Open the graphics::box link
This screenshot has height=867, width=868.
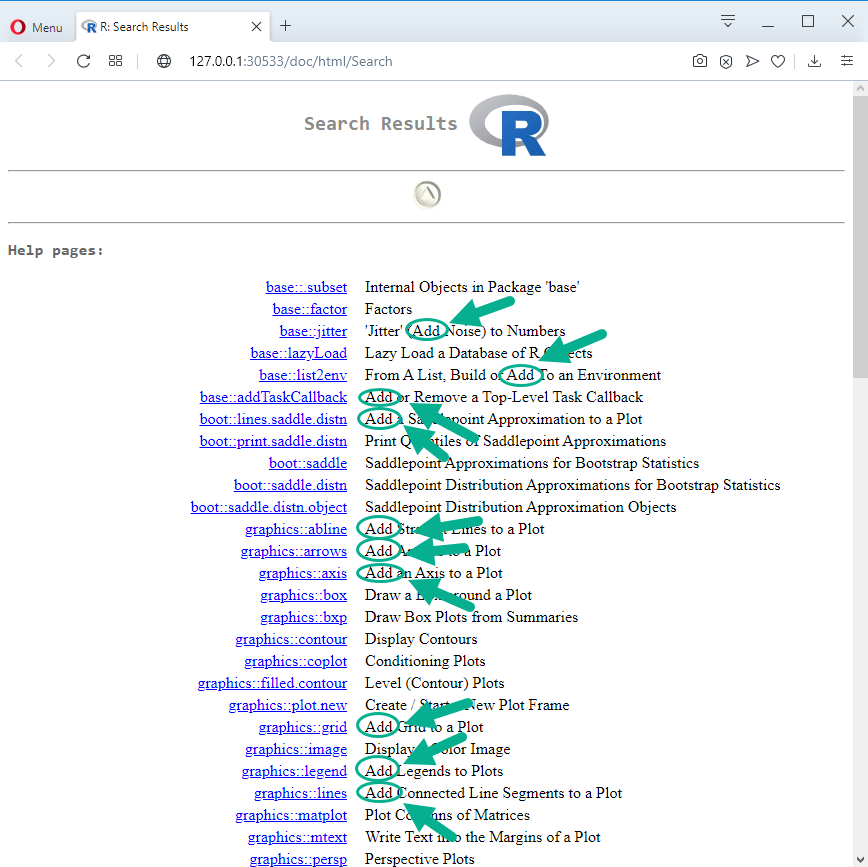(x=303, y=595)
